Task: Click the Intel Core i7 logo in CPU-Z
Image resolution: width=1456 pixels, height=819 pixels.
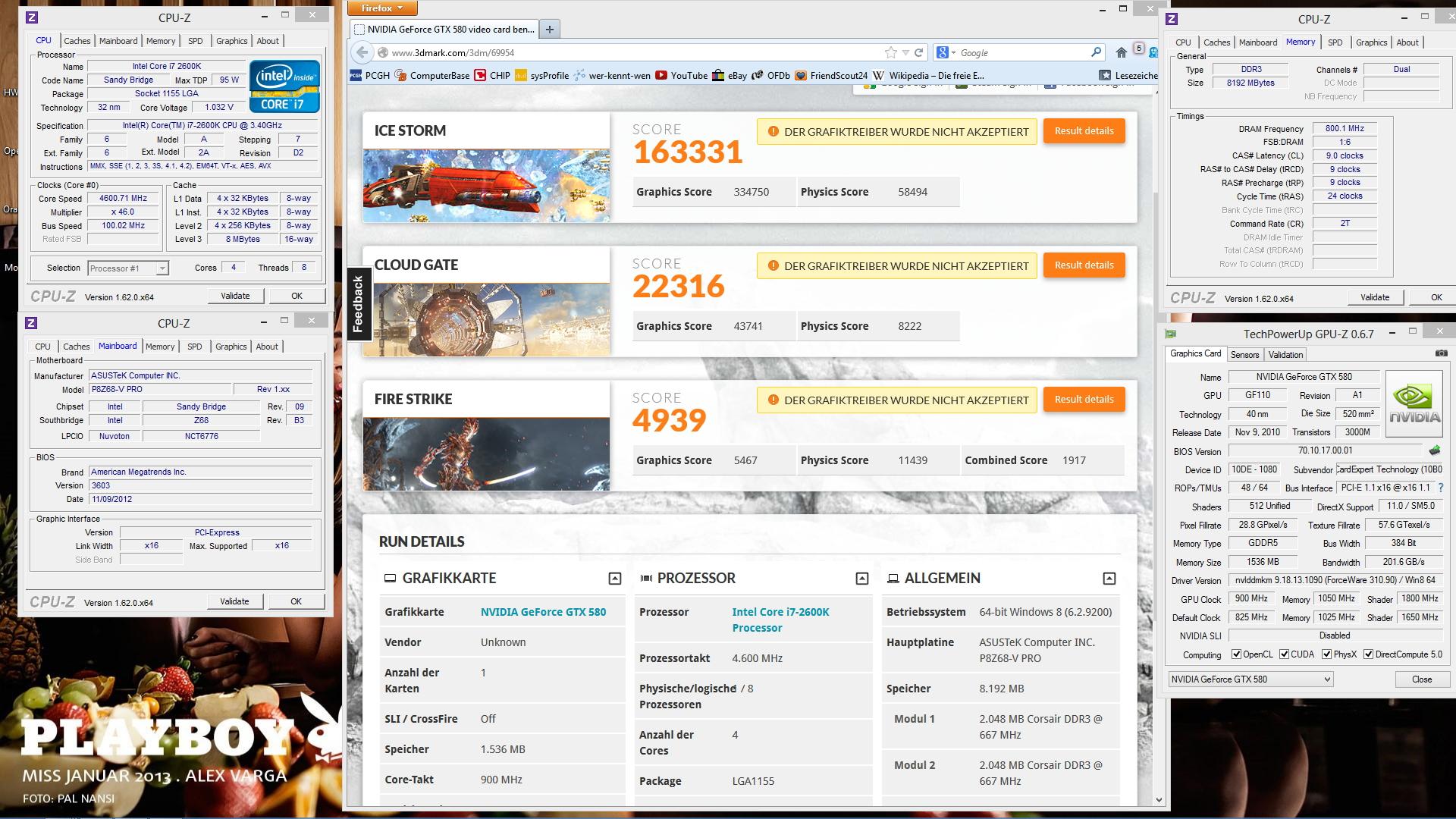Action: point(285,86)
